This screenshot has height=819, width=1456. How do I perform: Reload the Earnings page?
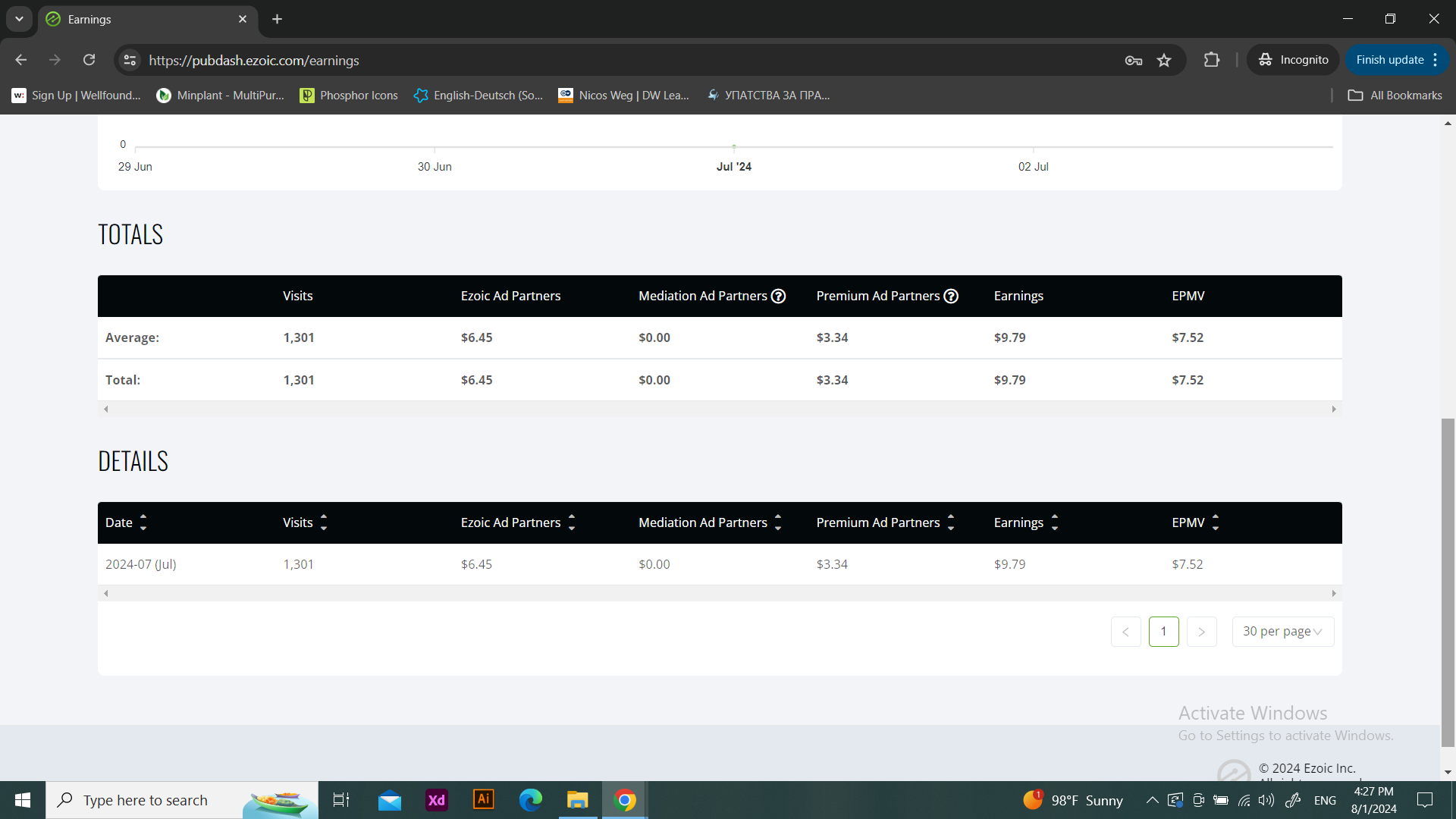pos(89,60)
